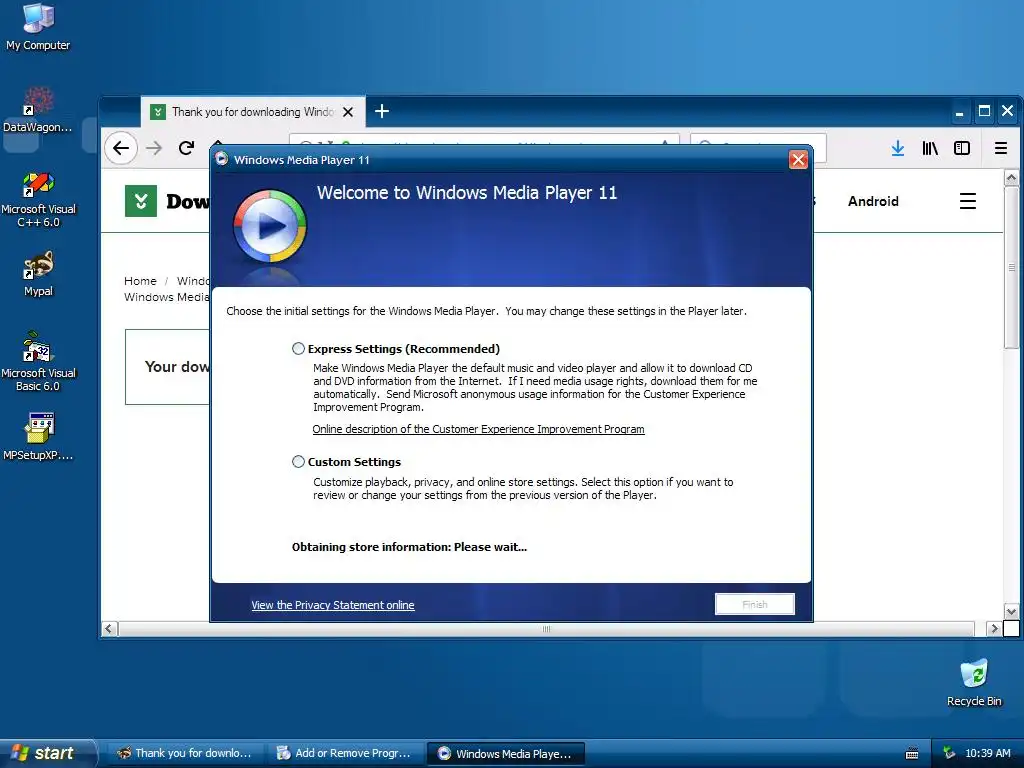Click the horizontal scrollbar left arrow
The width and height of the screenshot is (1024, 768).
[109, 628]
